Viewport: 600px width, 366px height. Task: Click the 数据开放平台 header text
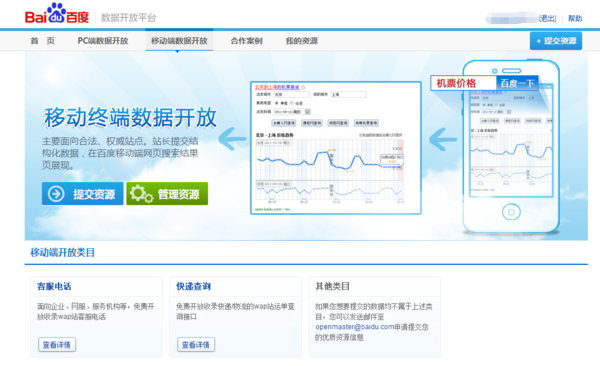point(129,18)
